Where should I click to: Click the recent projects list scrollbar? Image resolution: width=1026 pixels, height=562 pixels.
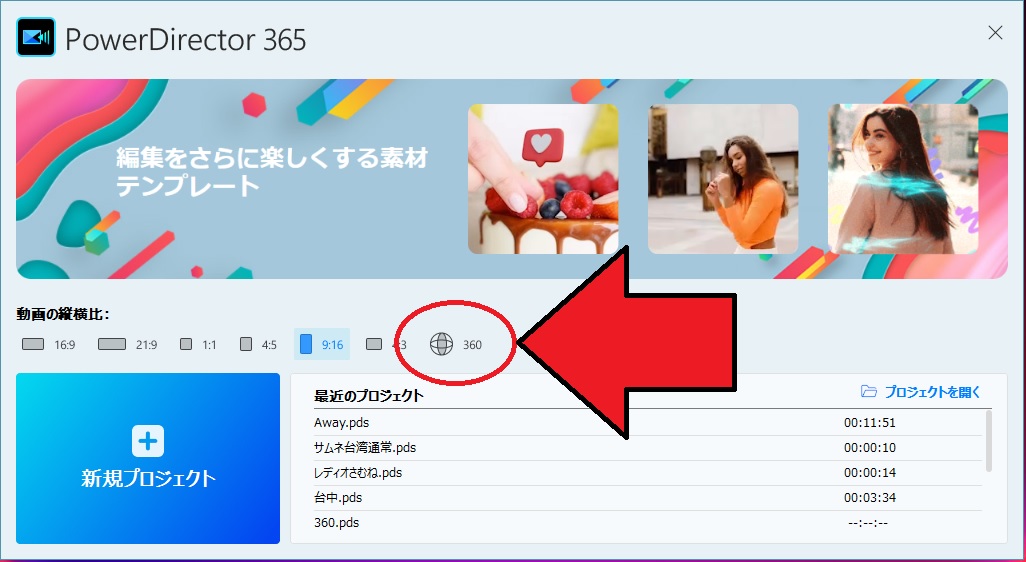[x=989, y=440]
